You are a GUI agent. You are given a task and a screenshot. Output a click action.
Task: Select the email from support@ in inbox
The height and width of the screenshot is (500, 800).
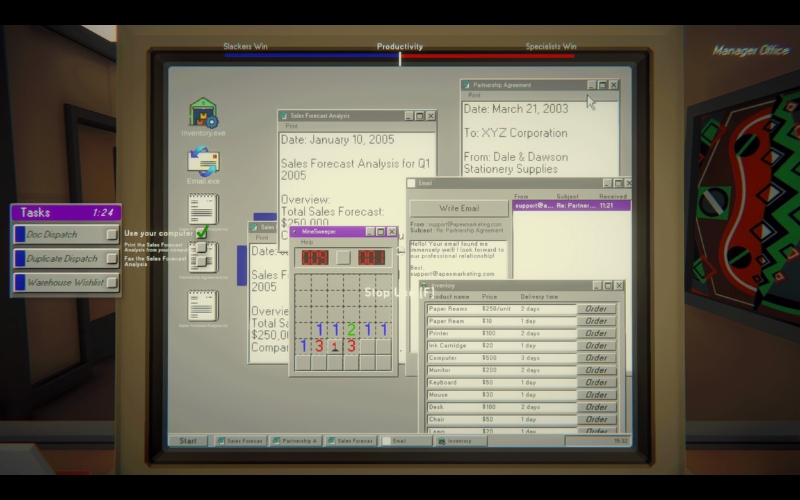click(x=570, y=205)
